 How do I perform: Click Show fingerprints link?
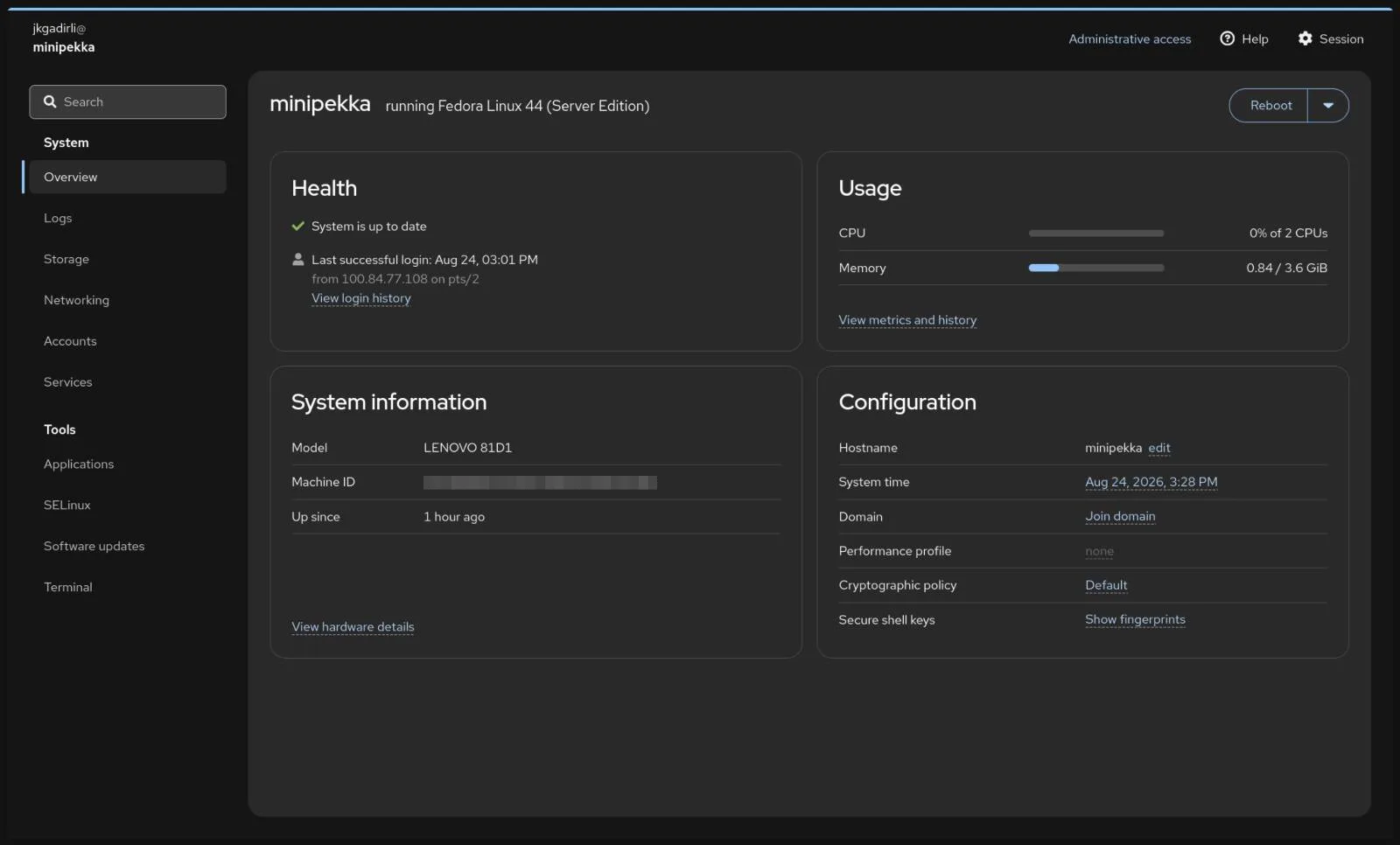click(1135, 619)
